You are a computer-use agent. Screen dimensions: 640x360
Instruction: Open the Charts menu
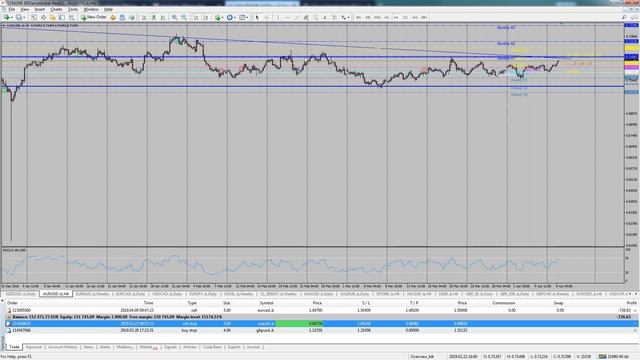point(56,9)
